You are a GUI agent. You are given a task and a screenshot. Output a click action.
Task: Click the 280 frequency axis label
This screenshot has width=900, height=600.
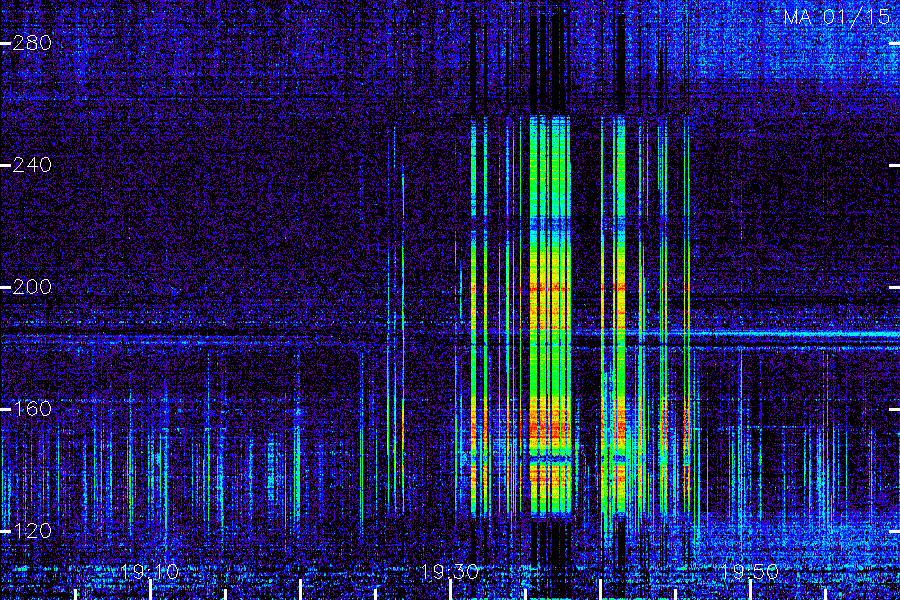(32, 42)
